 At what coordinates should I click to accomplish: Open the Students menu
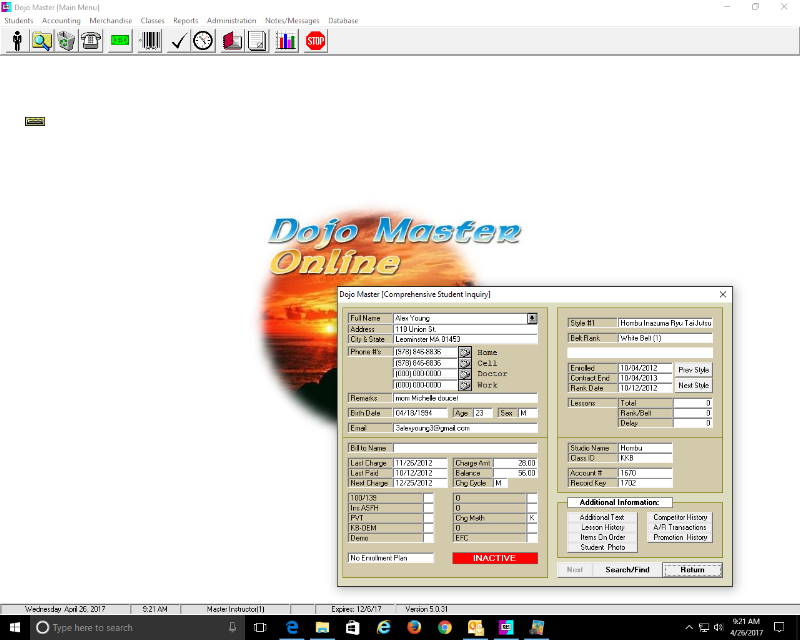click(19, 20)
